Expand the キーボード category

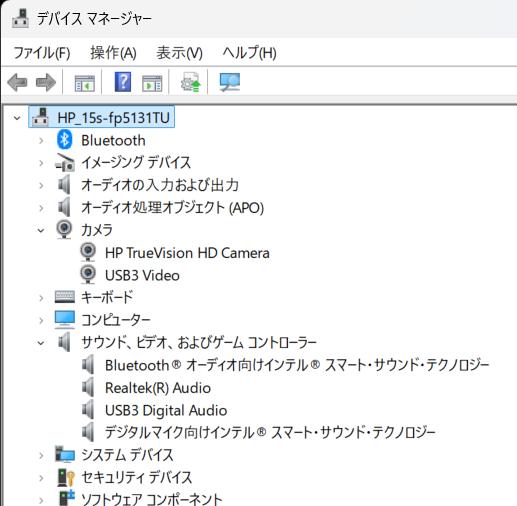(x=41, y=298)
